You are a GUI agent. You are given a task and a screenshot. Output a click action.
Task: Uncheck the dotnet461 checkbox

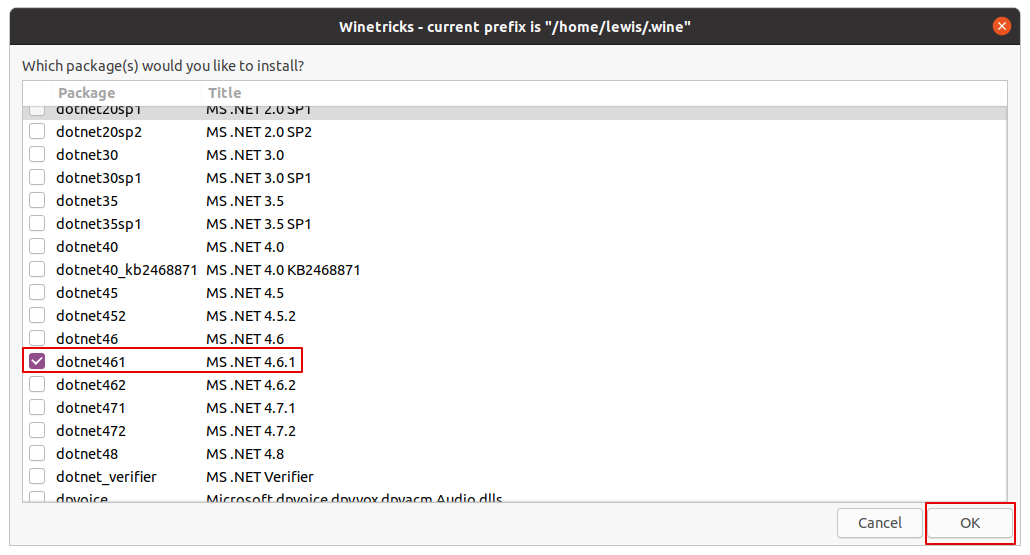click(37, 361)
